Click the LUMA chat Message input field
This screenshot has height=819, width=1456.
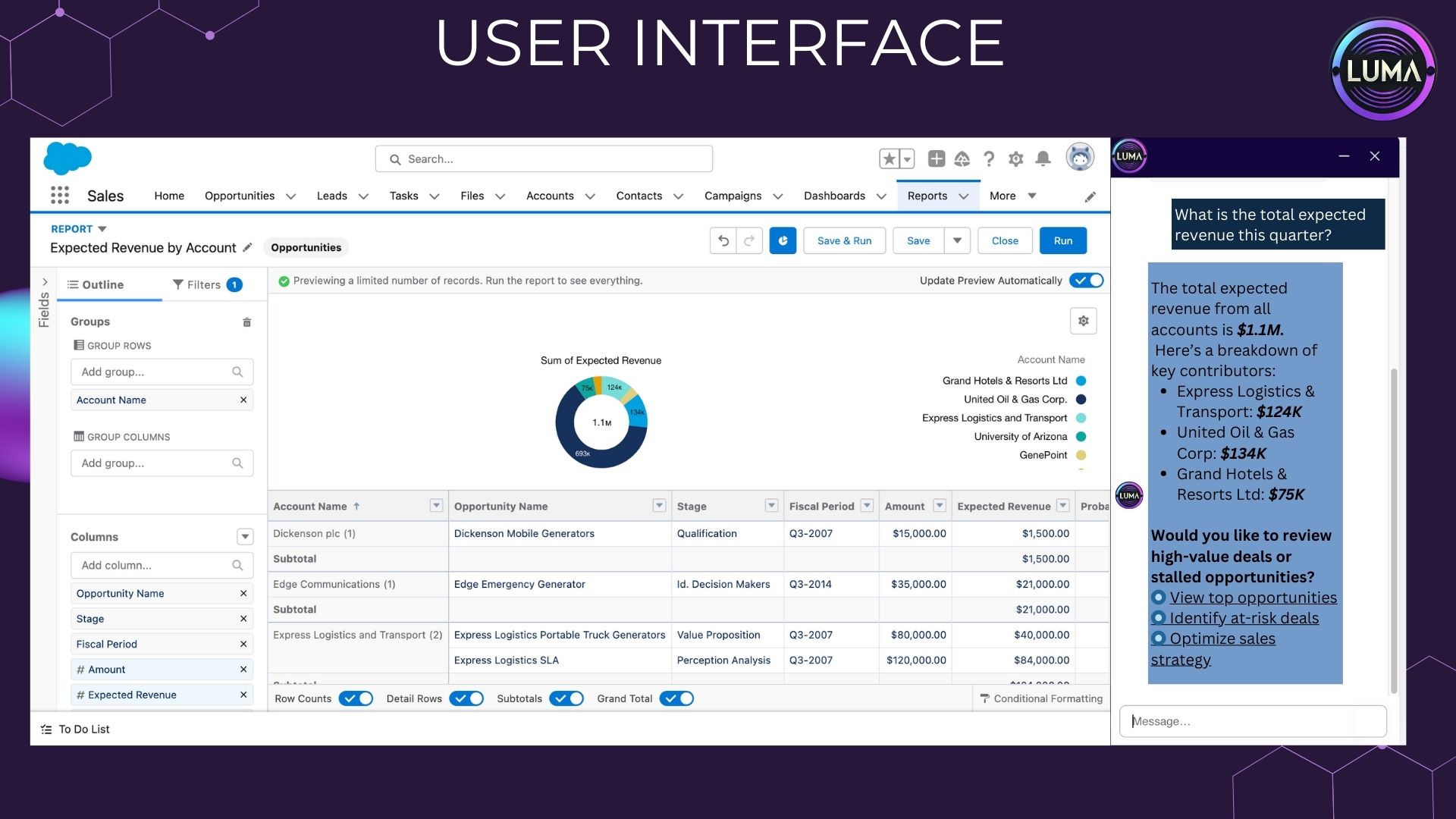tap(1253, 721)
